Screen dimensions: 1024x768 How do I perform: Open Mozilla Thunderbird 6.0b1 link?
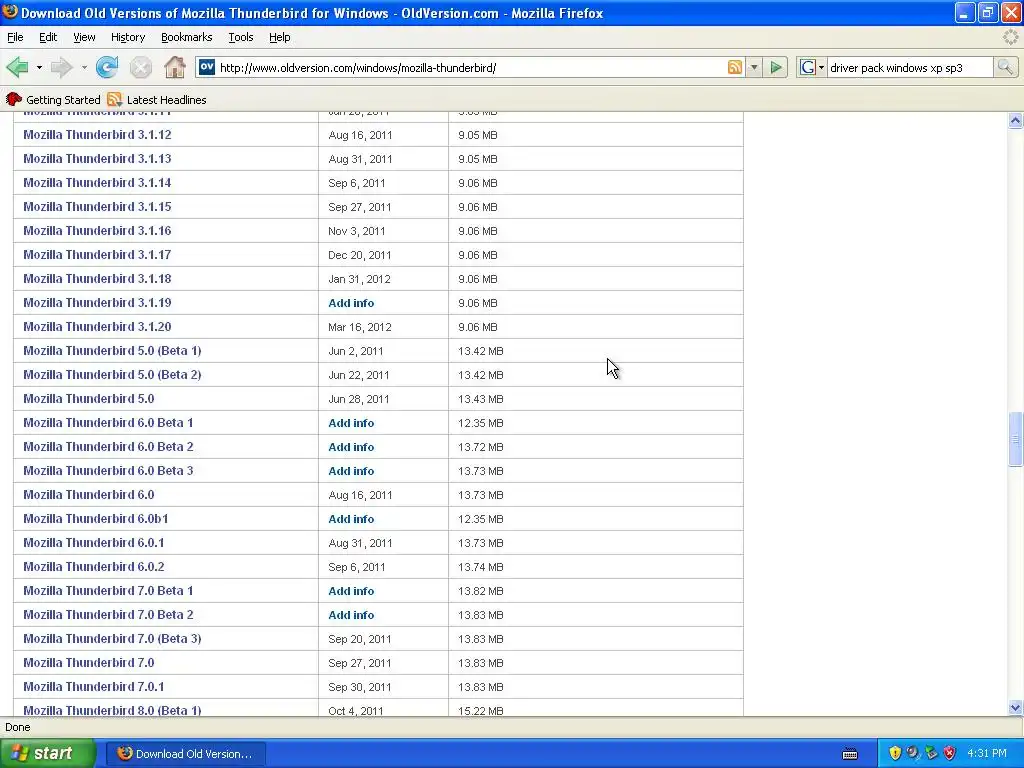click(96, 519)
